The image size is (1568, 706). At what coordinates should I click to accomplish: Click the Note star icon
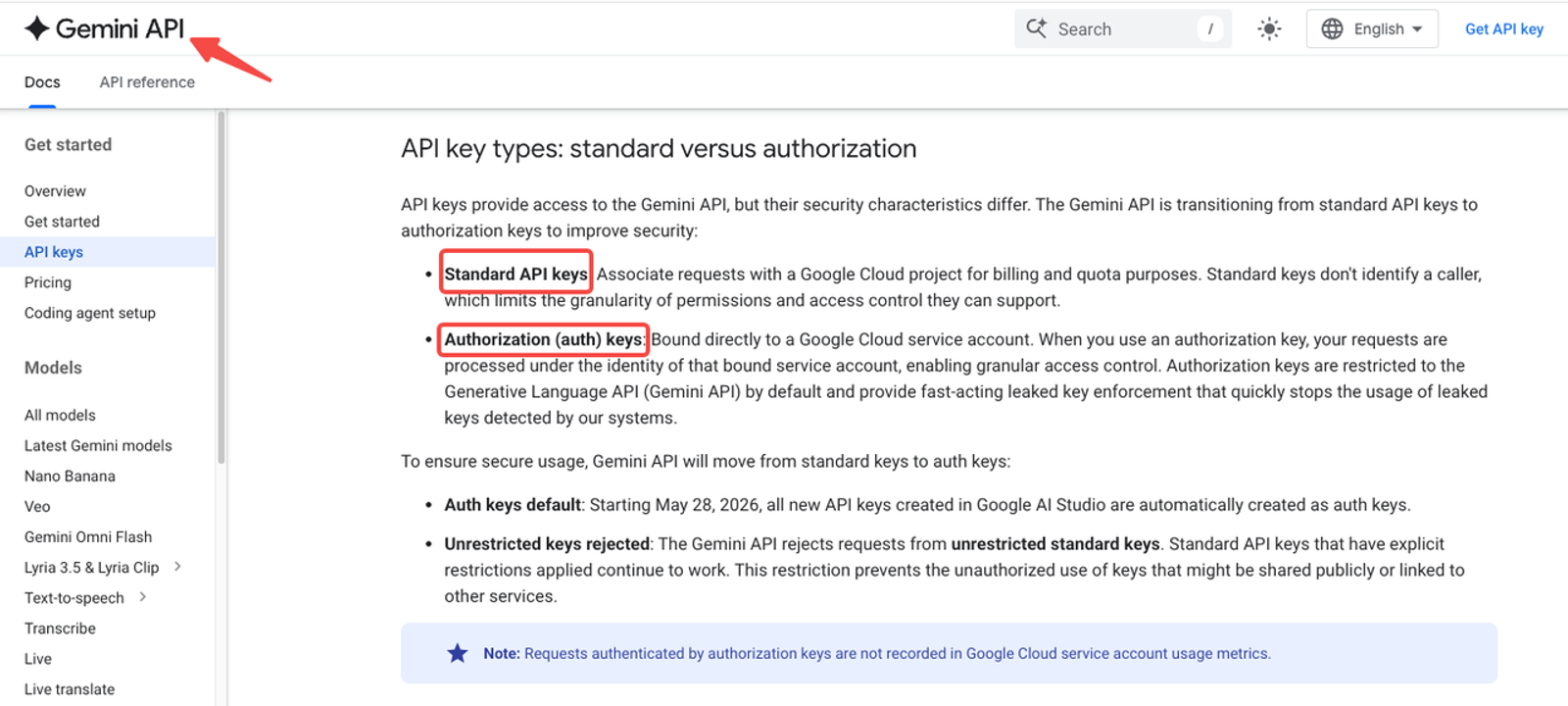pos(458,653)
